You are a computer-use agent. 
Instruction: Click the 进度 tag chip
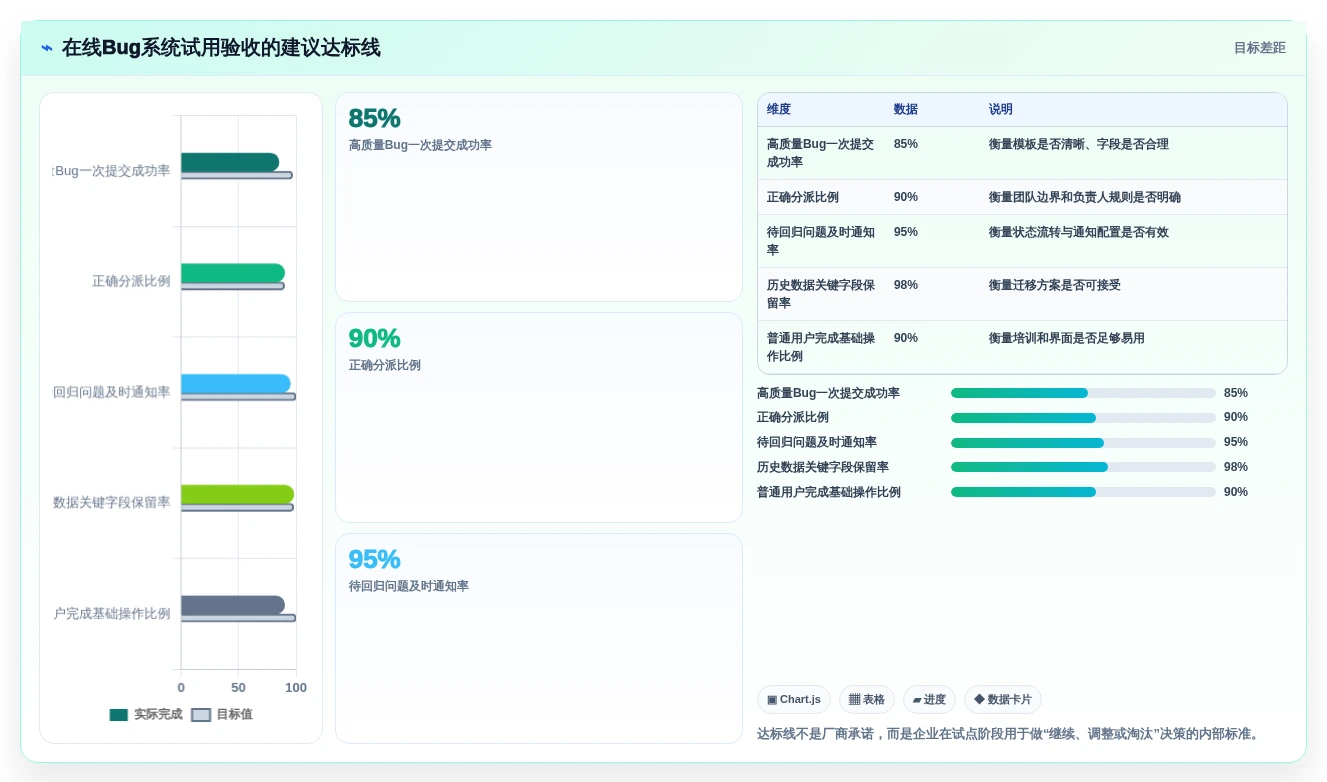929,700
